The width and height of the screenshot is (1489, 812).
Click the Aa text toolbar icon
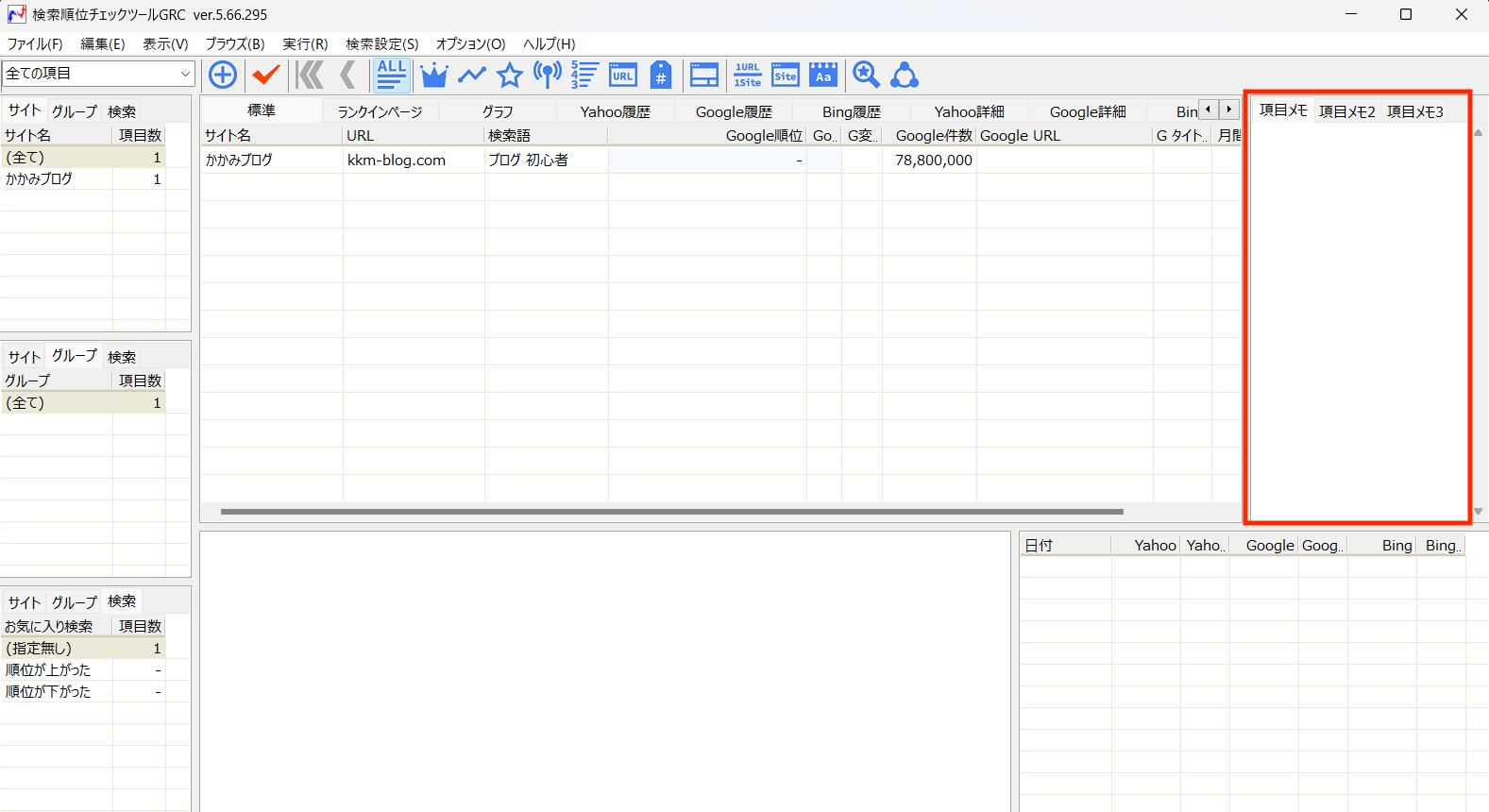pyautogui.click(x=823, y=75)
